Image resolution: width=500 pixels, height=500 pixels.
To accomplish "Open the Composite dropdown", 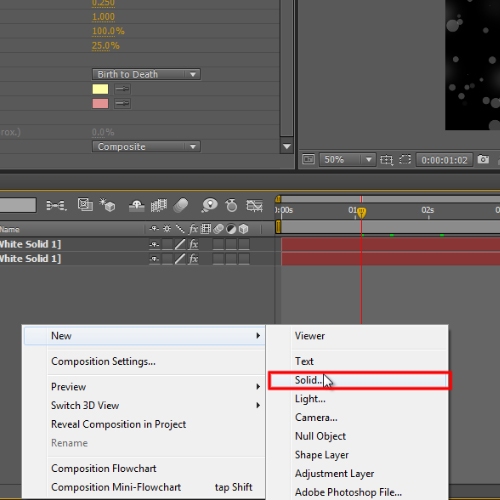I will (146, 146).
